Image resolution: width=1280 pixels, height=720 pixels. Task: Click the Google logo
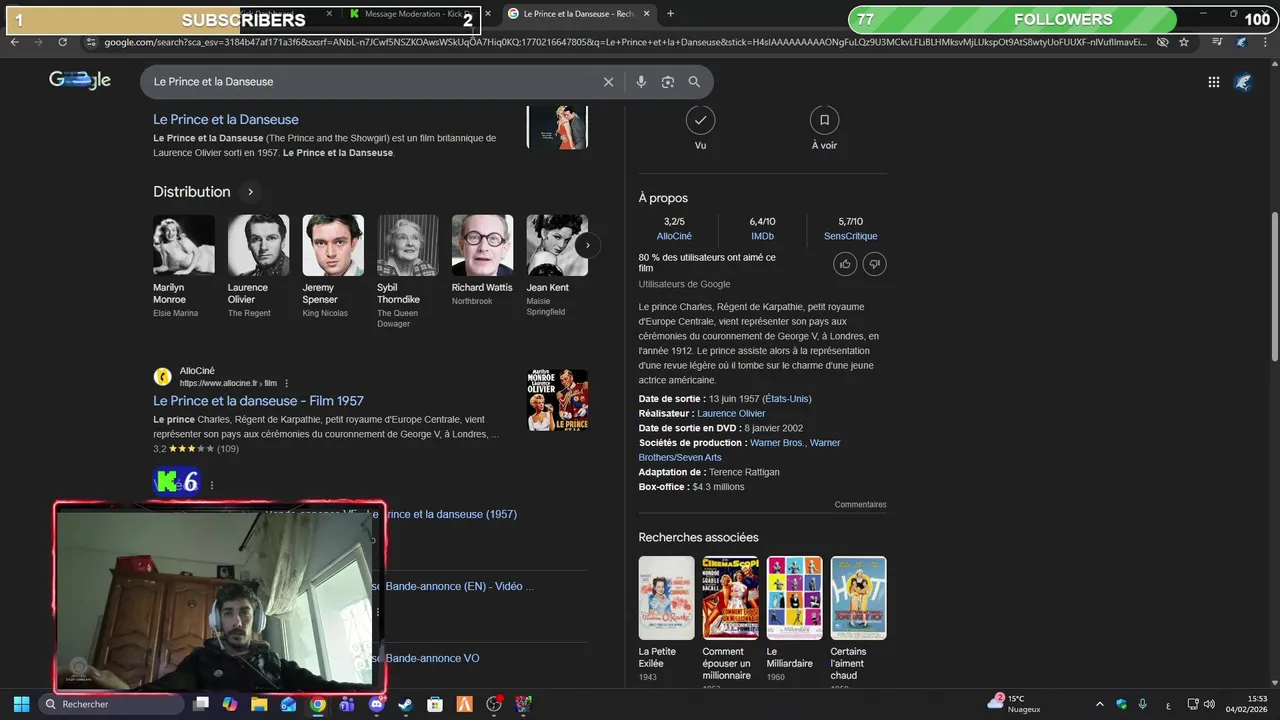[x=80, y=80]
